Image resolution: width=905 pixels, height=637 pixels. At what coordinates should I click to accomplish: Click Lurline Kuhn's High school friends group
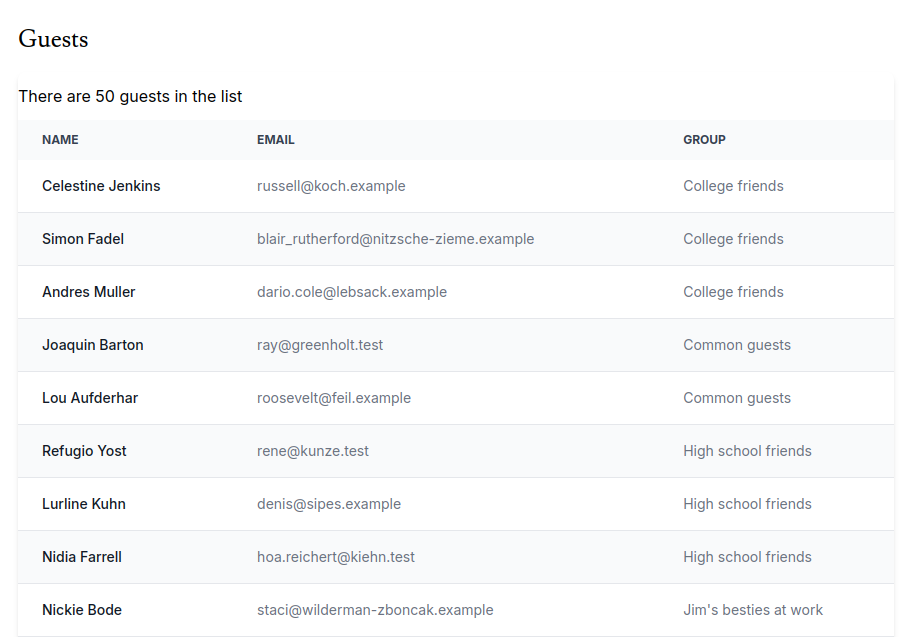pos(747,504)
